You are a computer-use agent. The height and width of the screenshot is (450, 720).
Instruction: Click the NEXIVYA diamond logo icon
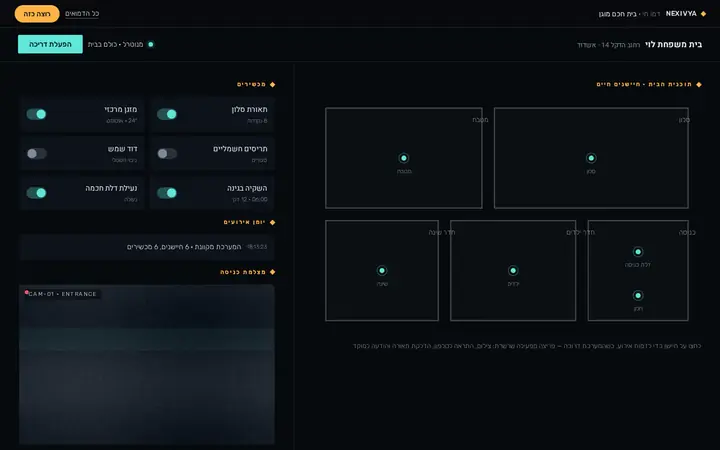coord(703,14)
